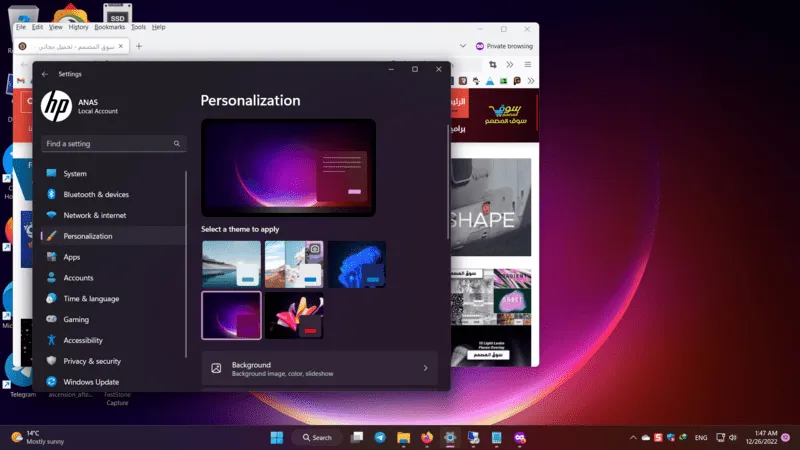Switch to Firefox on the taskbar
Image resolution: width=800 pixels, height=450 pixels.
click(427, 438)
